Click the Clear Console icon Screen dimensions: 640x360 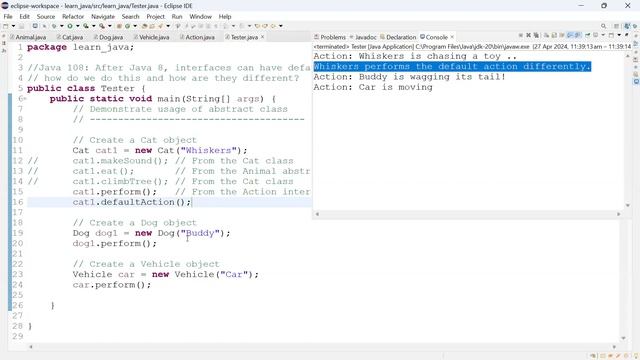click(x=547, y=36)
